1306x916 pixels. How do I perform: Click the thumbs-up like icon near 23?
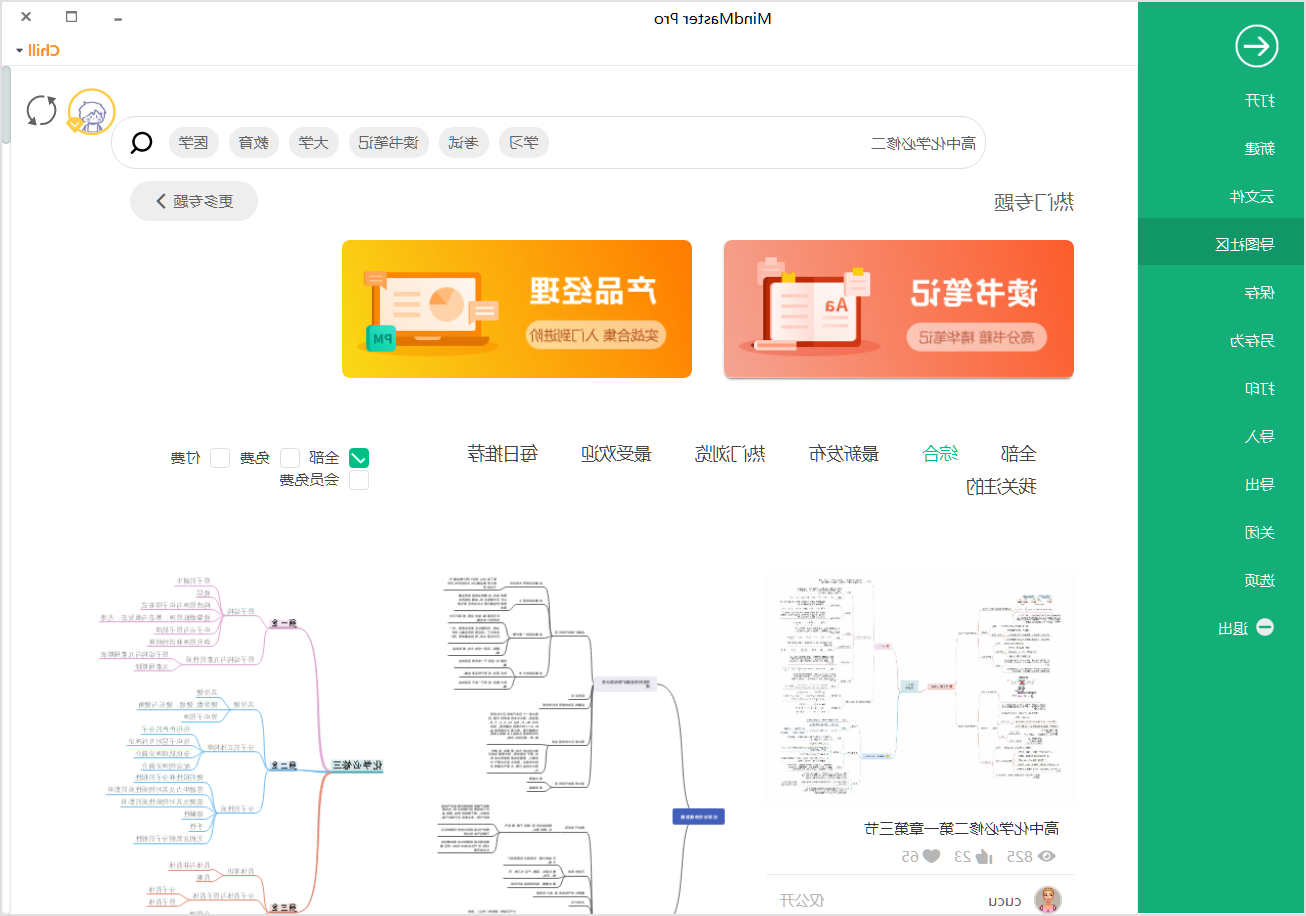(982, 856)
